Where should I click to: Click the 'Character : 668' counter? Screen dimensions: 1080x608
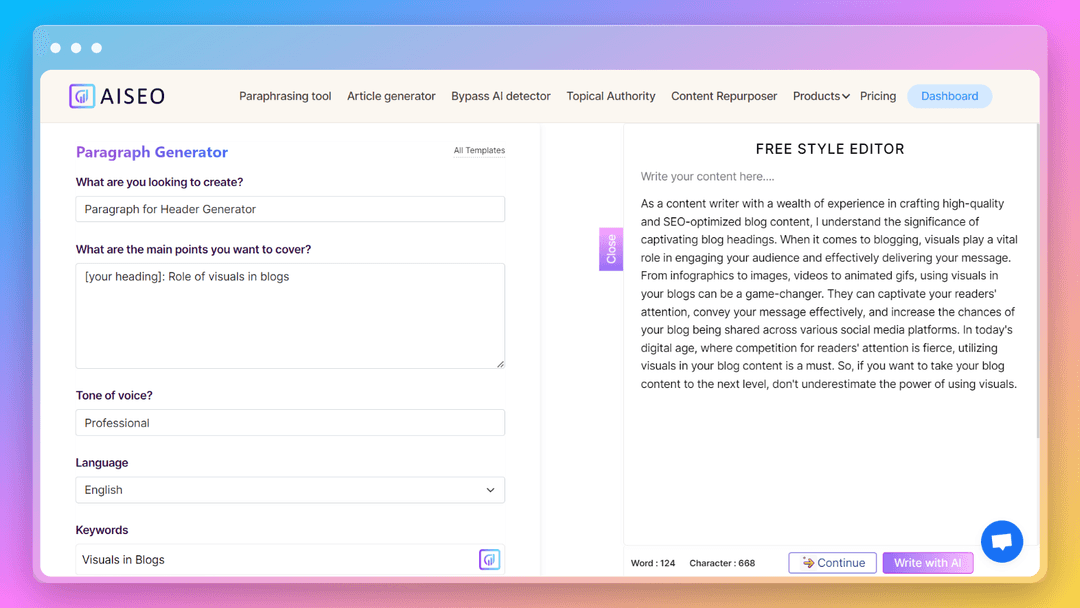click(722, 563)
